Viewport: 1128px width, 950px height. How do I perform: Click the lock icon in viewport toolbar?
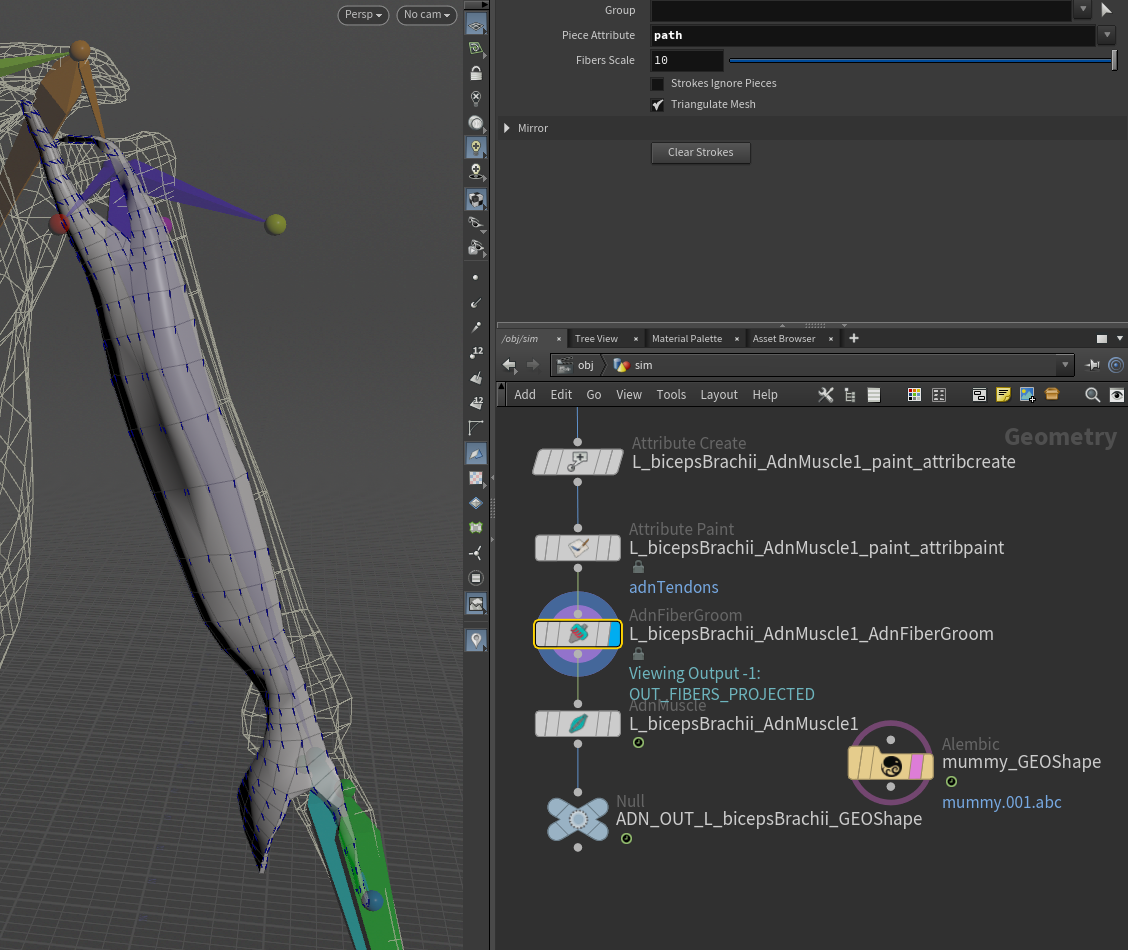click(x=476, y=74)
